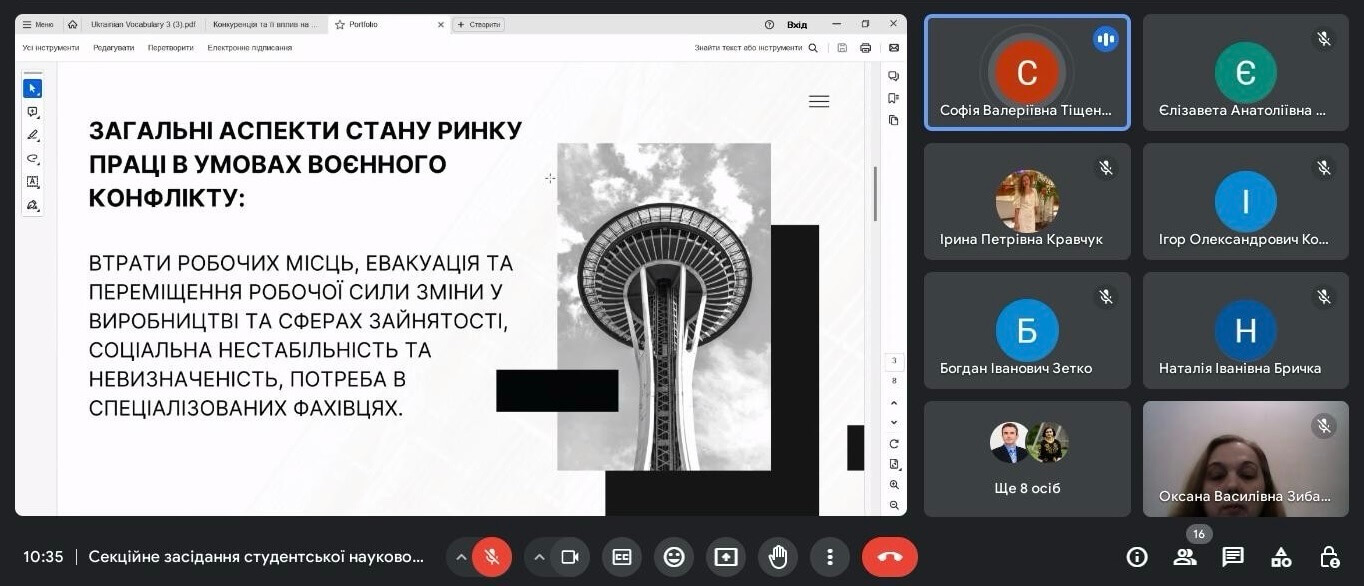Image resolution: width=1364 pixels, height=586 pixels.
Task: Open the meeting chat panel
Action: (x=1233, y=557)
